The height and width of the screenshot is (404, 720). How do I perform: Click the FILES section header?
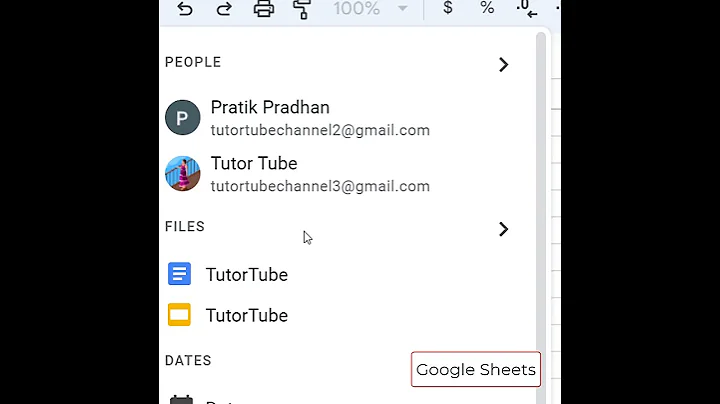coord(185,226)
